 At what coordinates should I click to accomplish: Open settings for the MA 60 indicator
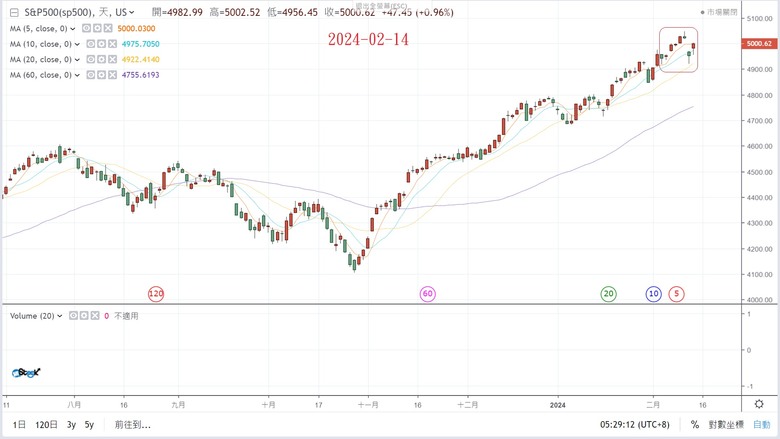[102, 75]
